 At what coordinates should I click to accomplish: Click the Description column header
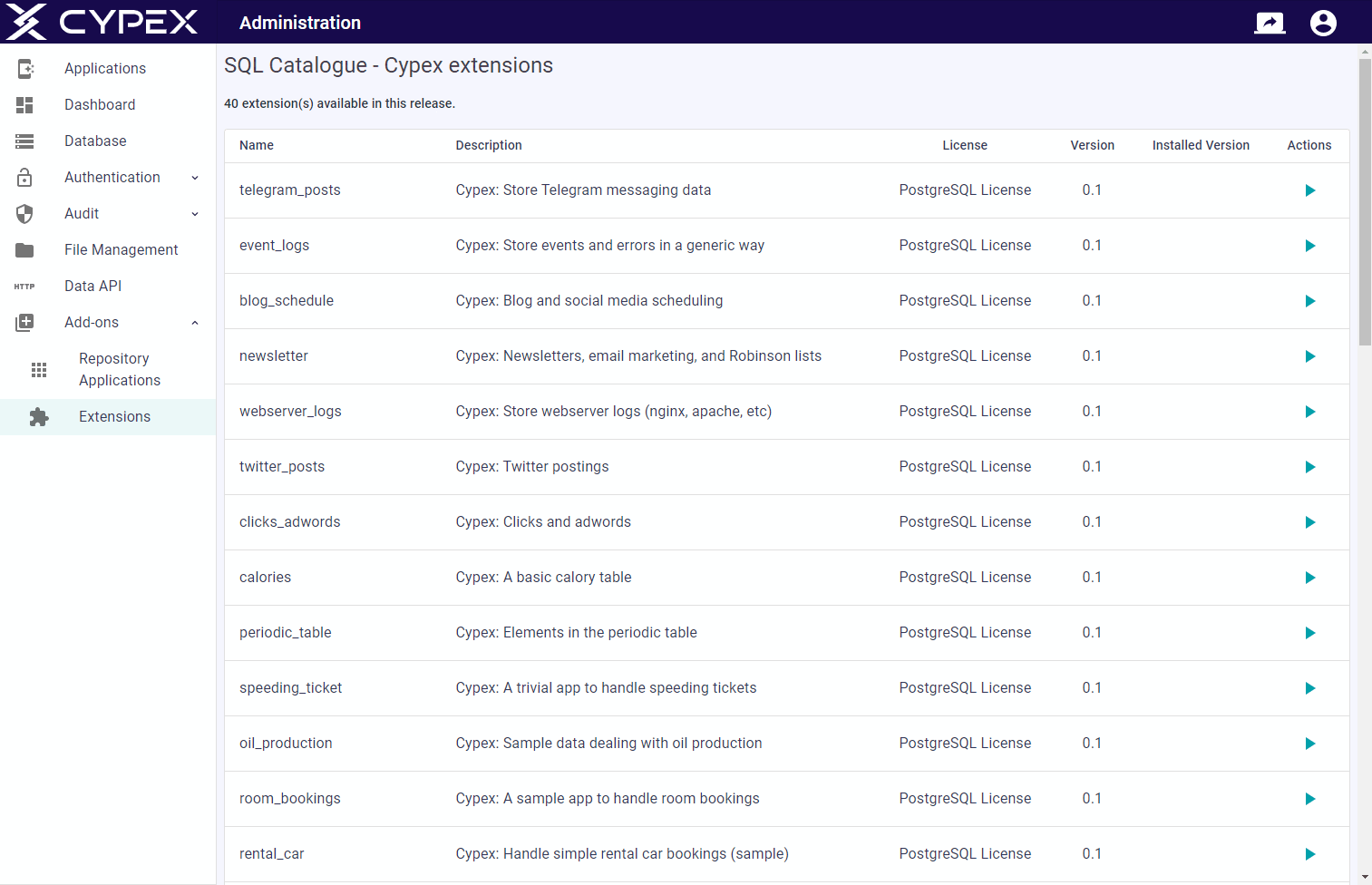pyautogui.click(x=489, y=145)
